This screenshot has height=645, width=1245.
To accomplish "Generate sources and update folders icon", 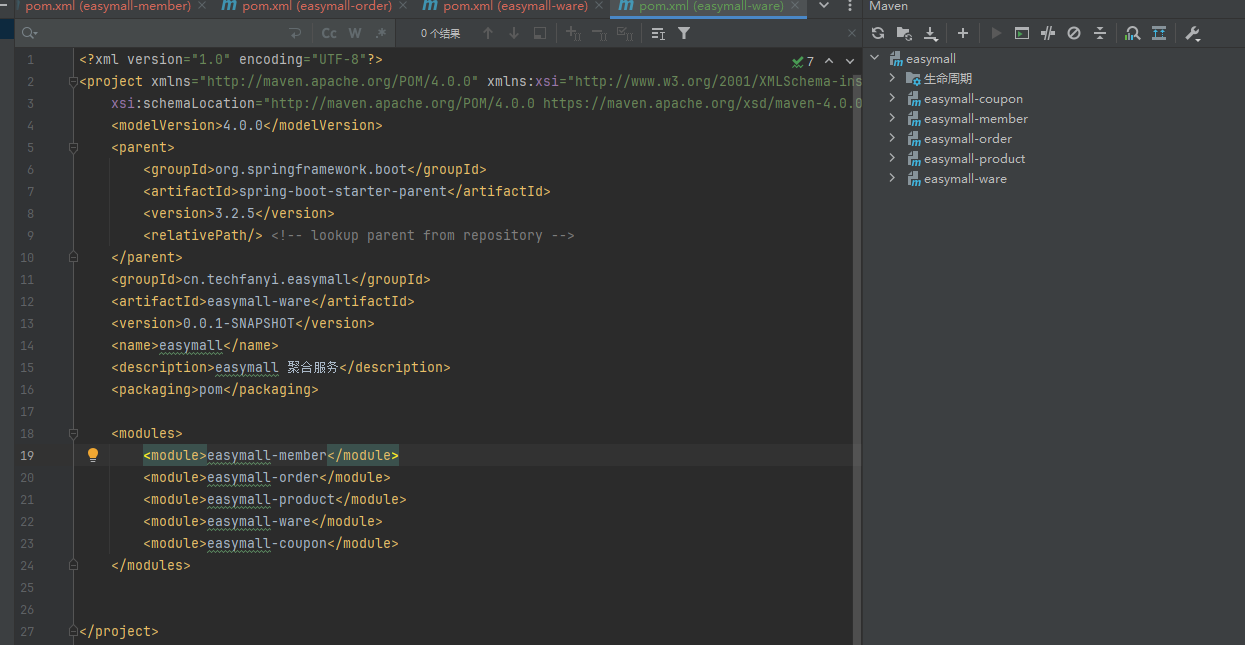I will [x=904, y=33].
